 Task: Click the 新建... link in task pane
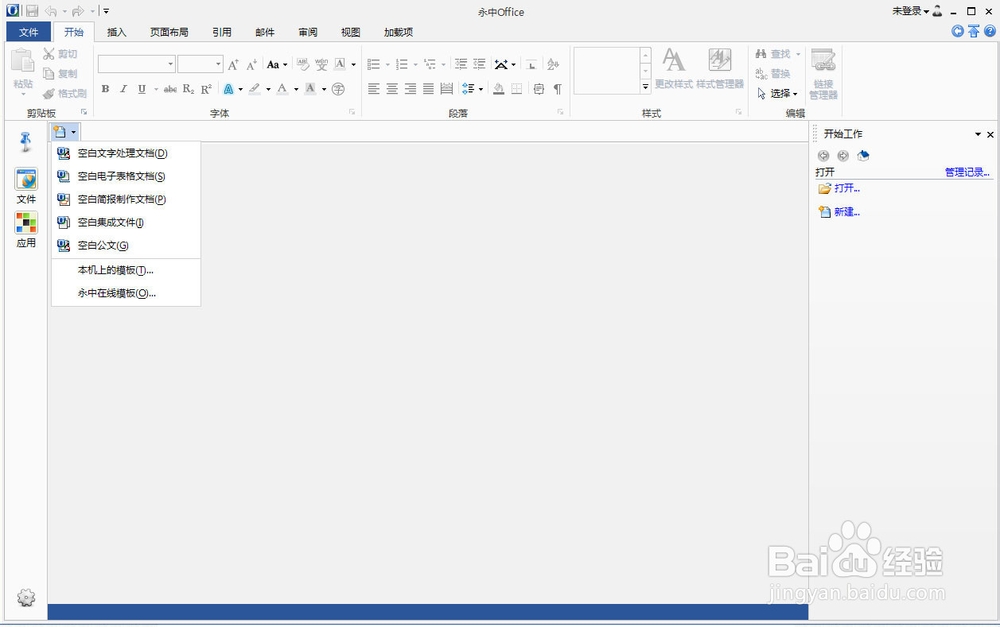coord(847,212)
